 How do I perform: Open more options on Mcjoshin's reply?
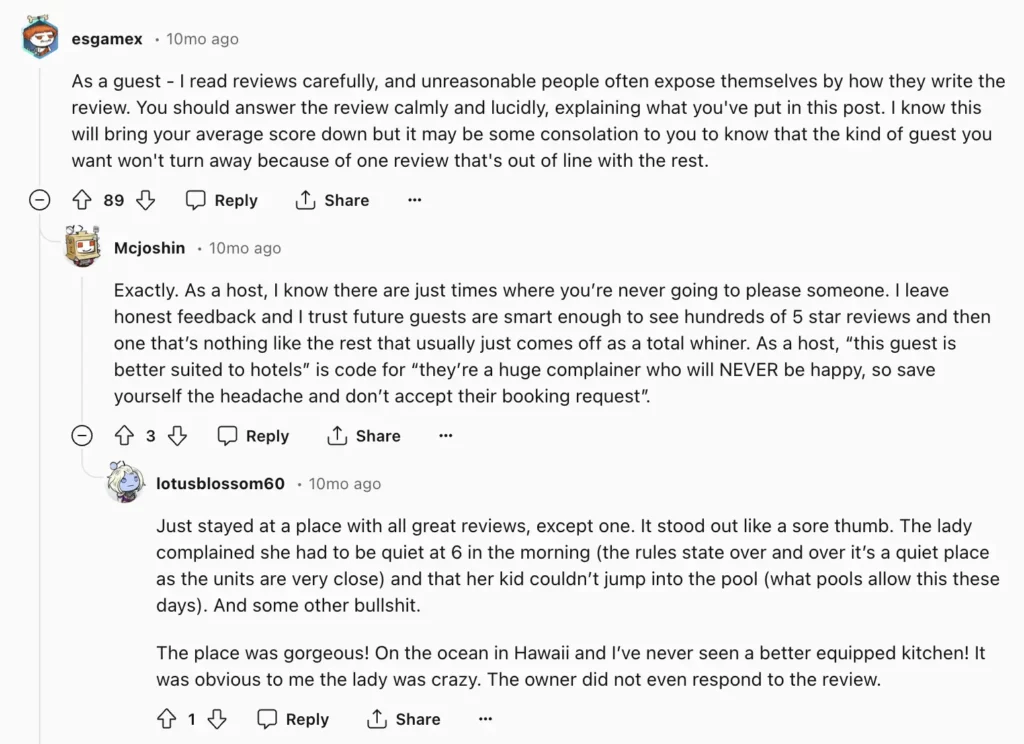pos(446,436)
